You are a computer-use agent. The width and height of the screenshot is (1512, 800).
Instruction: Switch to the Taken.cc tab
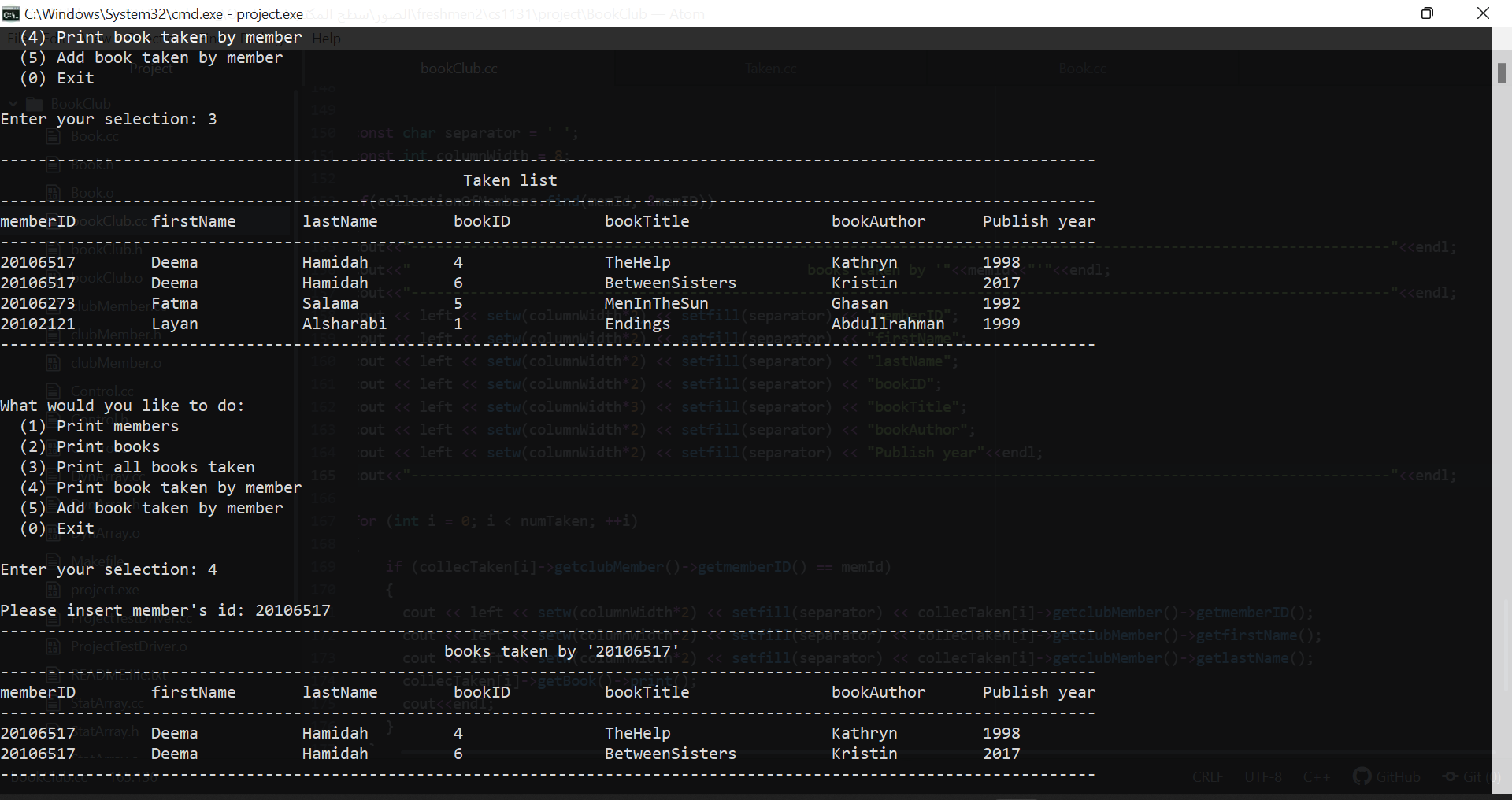click(x=771, y=68)
